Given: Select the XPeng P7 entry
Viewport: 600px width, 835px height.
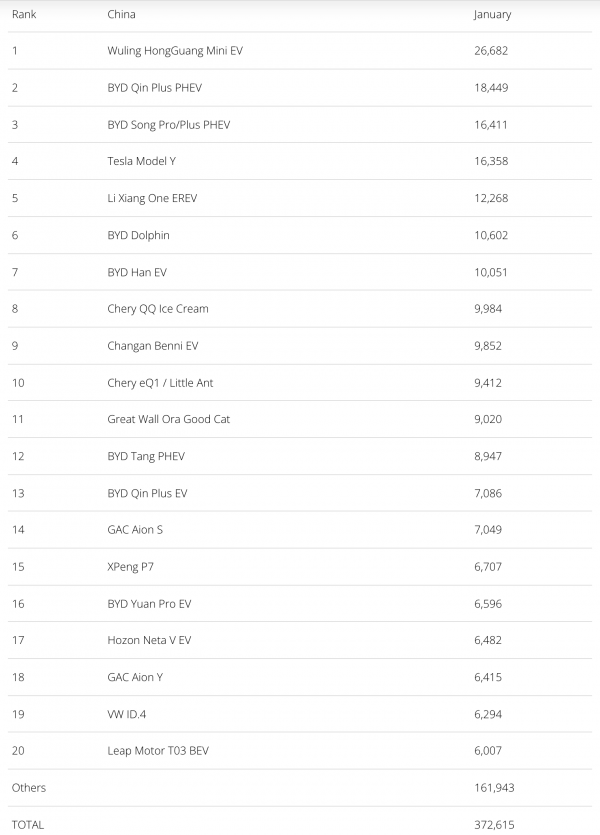Looking at the screenshot, I should pyautogui.click(x=130, y=567).
